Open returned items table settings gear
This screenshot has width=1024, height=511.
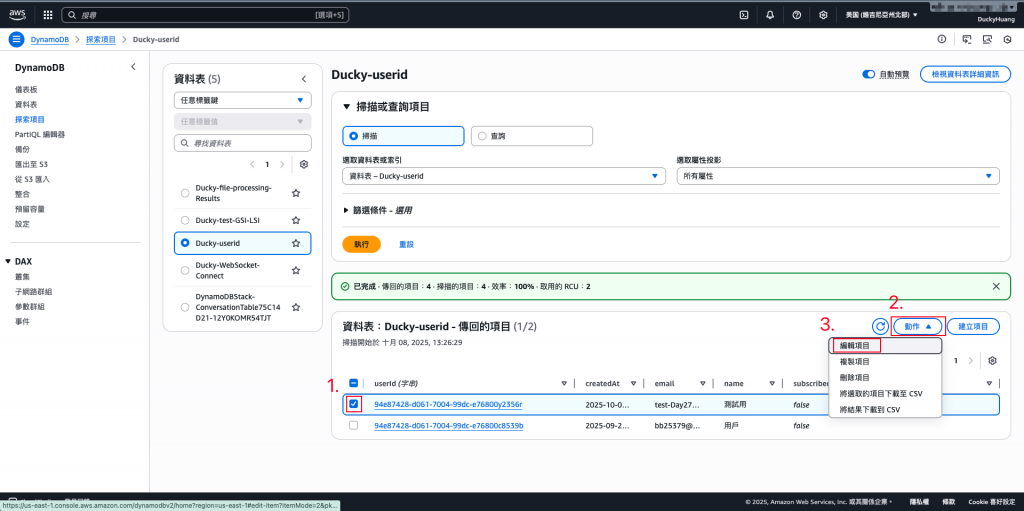[x=993, y=361]
